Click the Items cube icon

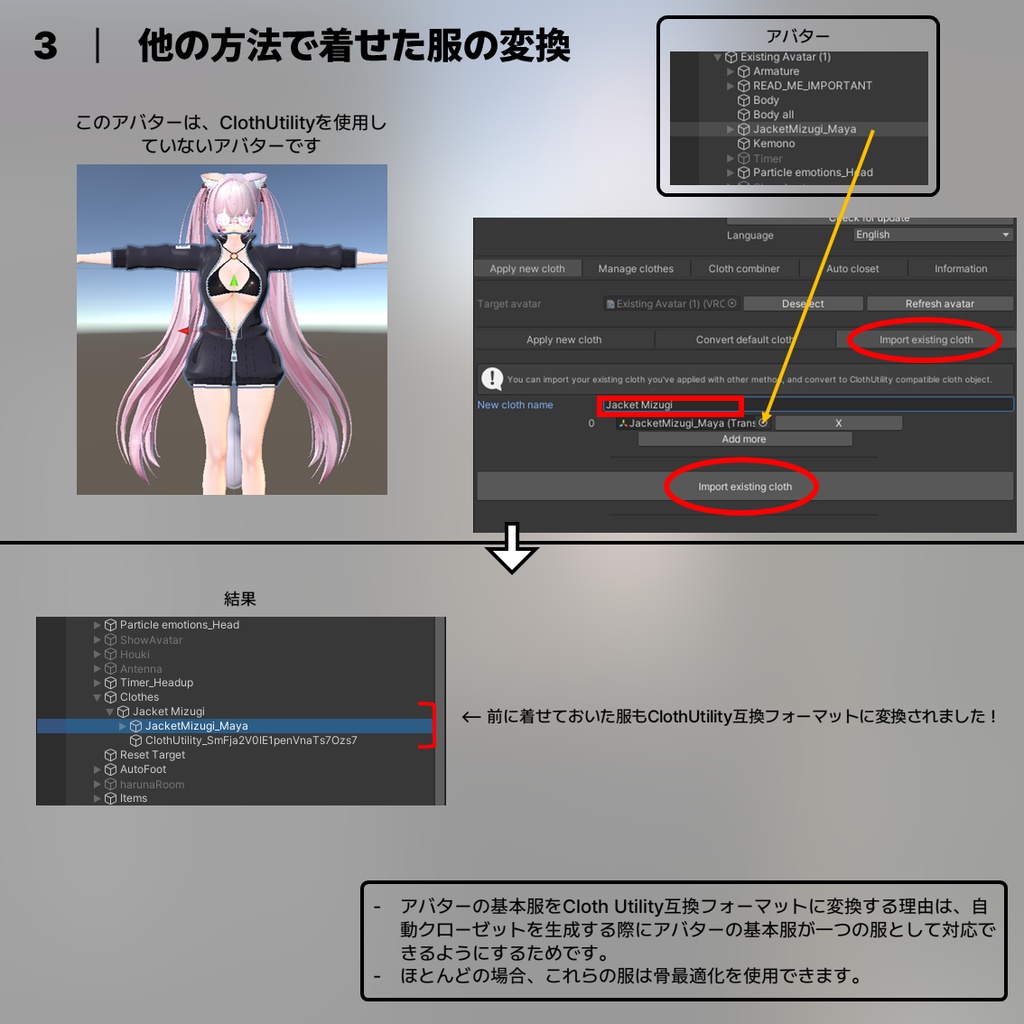tap(111, 798)
